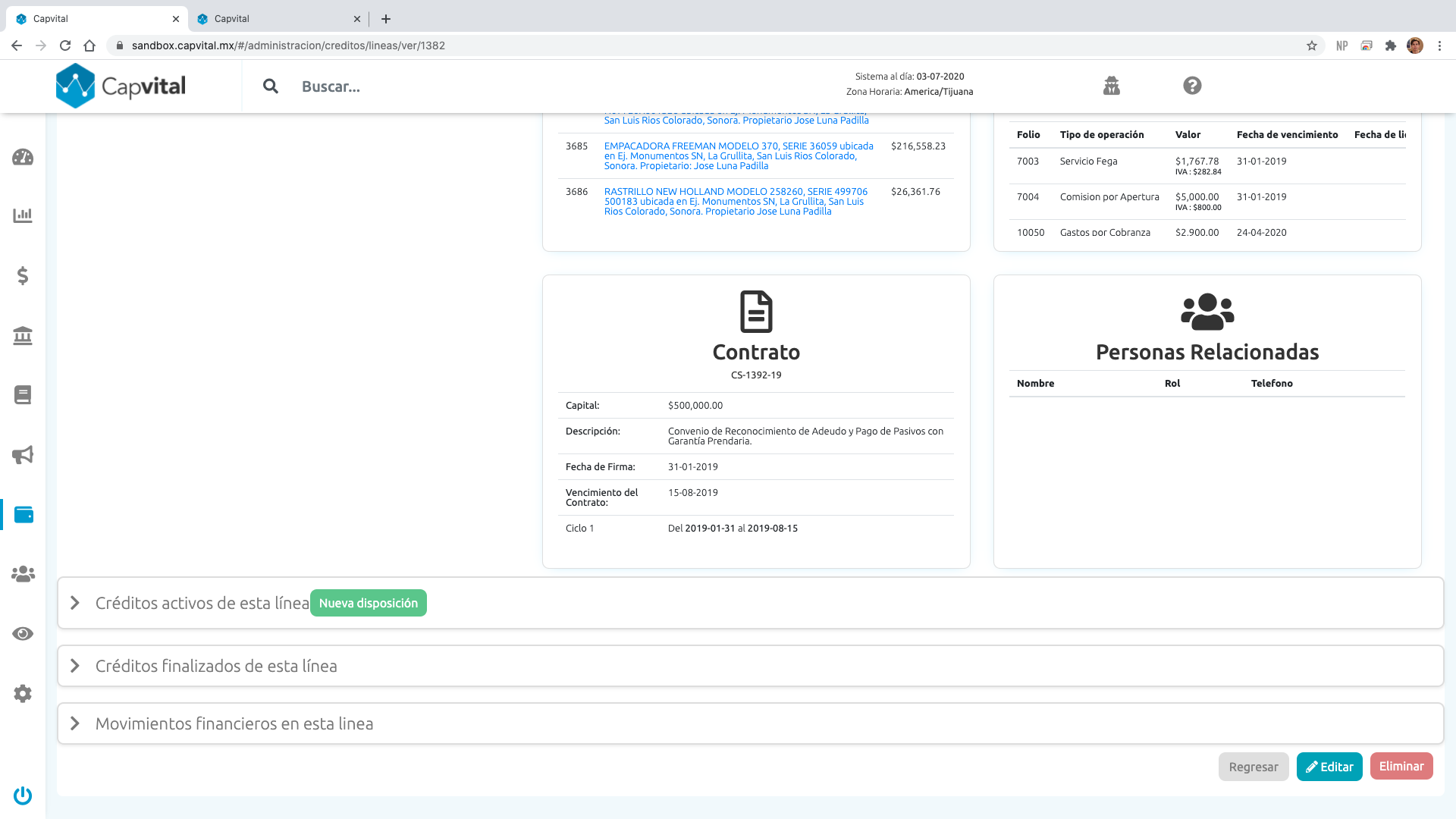
Task: Click the dollar sign sidebar icon
Action: pos(23,275)
